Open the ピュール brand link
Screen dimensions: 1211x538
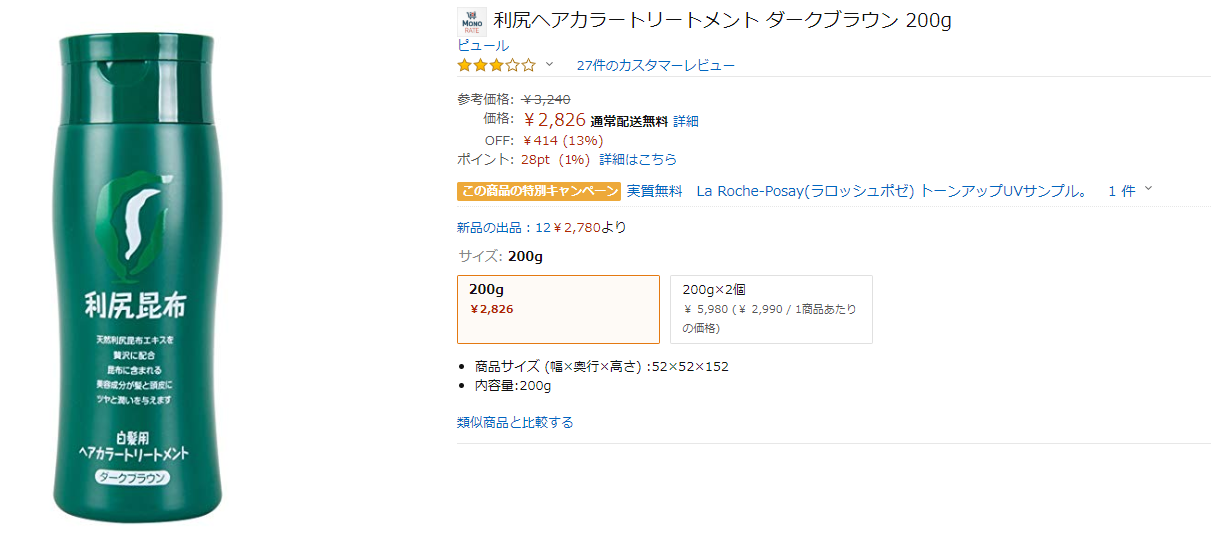[x=483, y=45]
